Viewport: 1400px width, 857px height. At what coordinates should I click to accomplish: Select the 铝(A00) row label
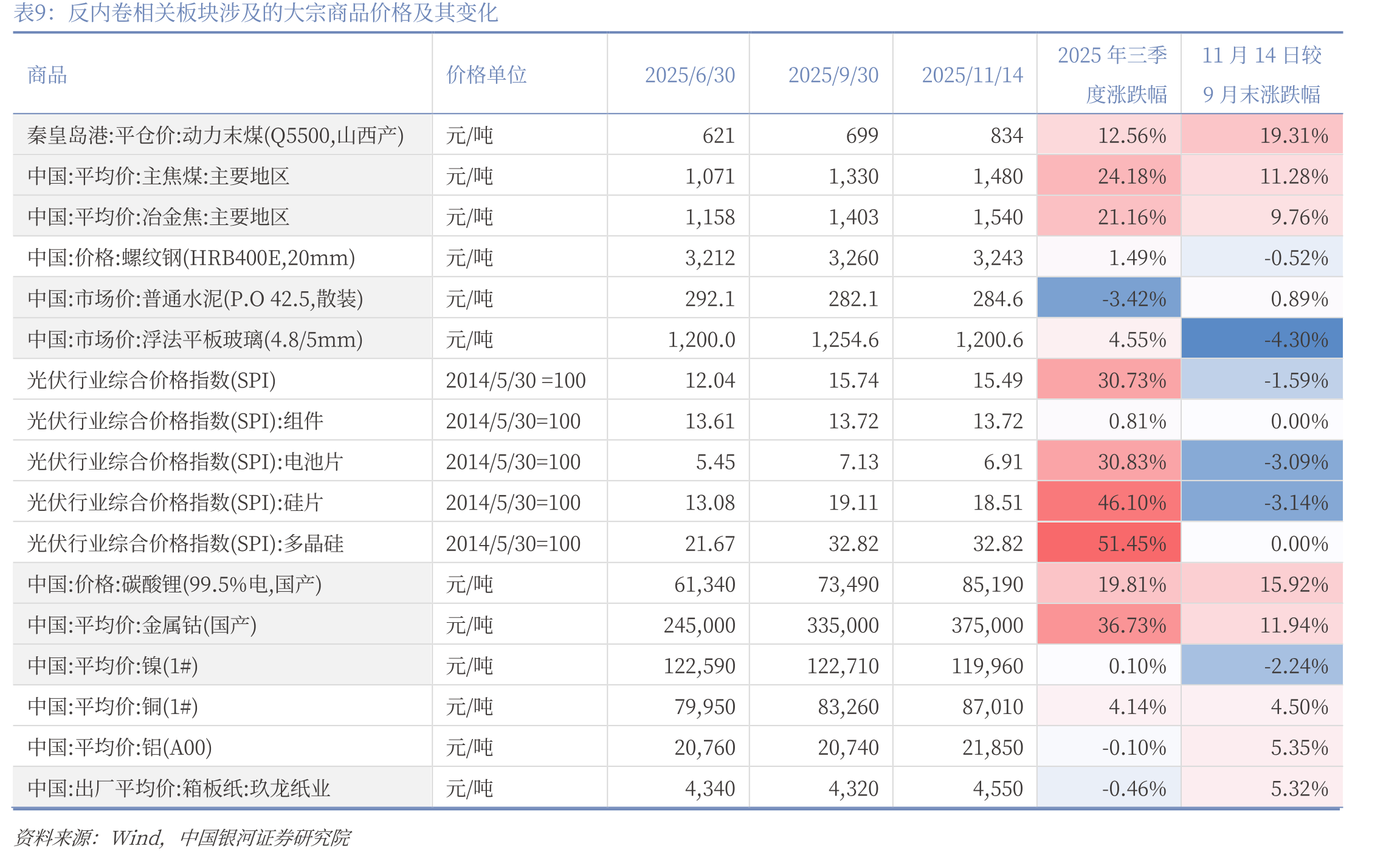(x=120, y=747)
